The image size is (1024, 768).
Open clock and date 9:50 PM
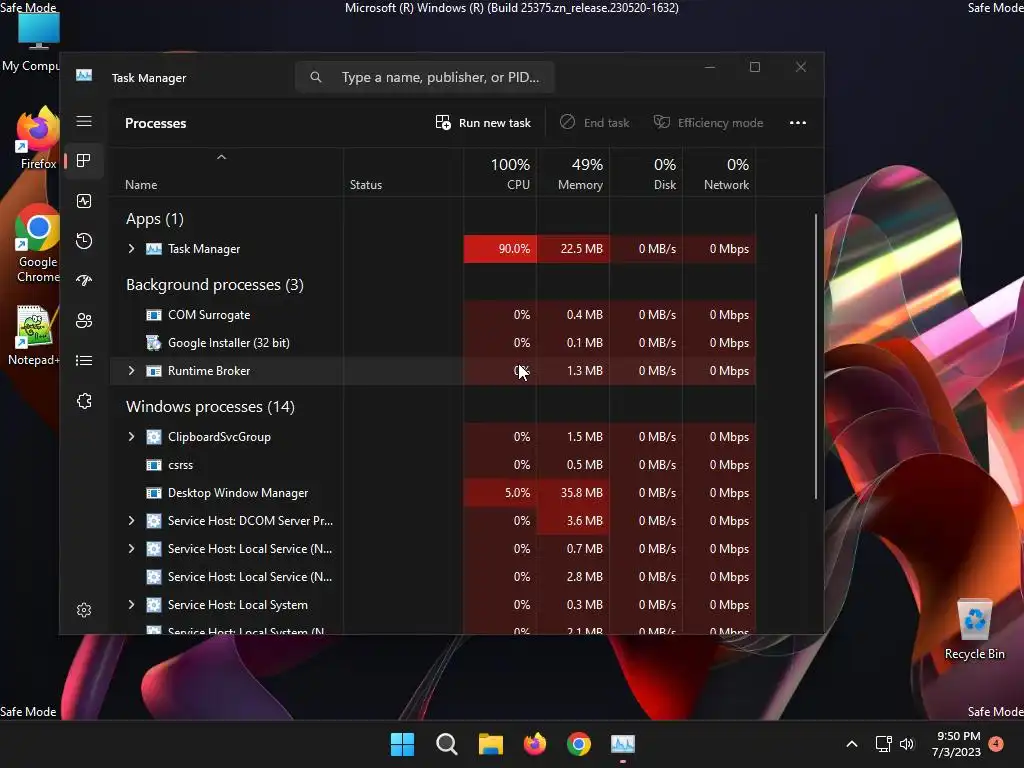(x=957, y=744)
